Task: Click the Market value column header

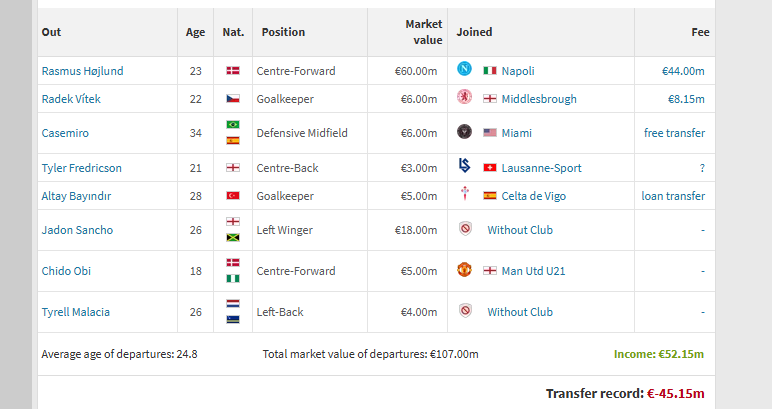Action: point(423,32)
